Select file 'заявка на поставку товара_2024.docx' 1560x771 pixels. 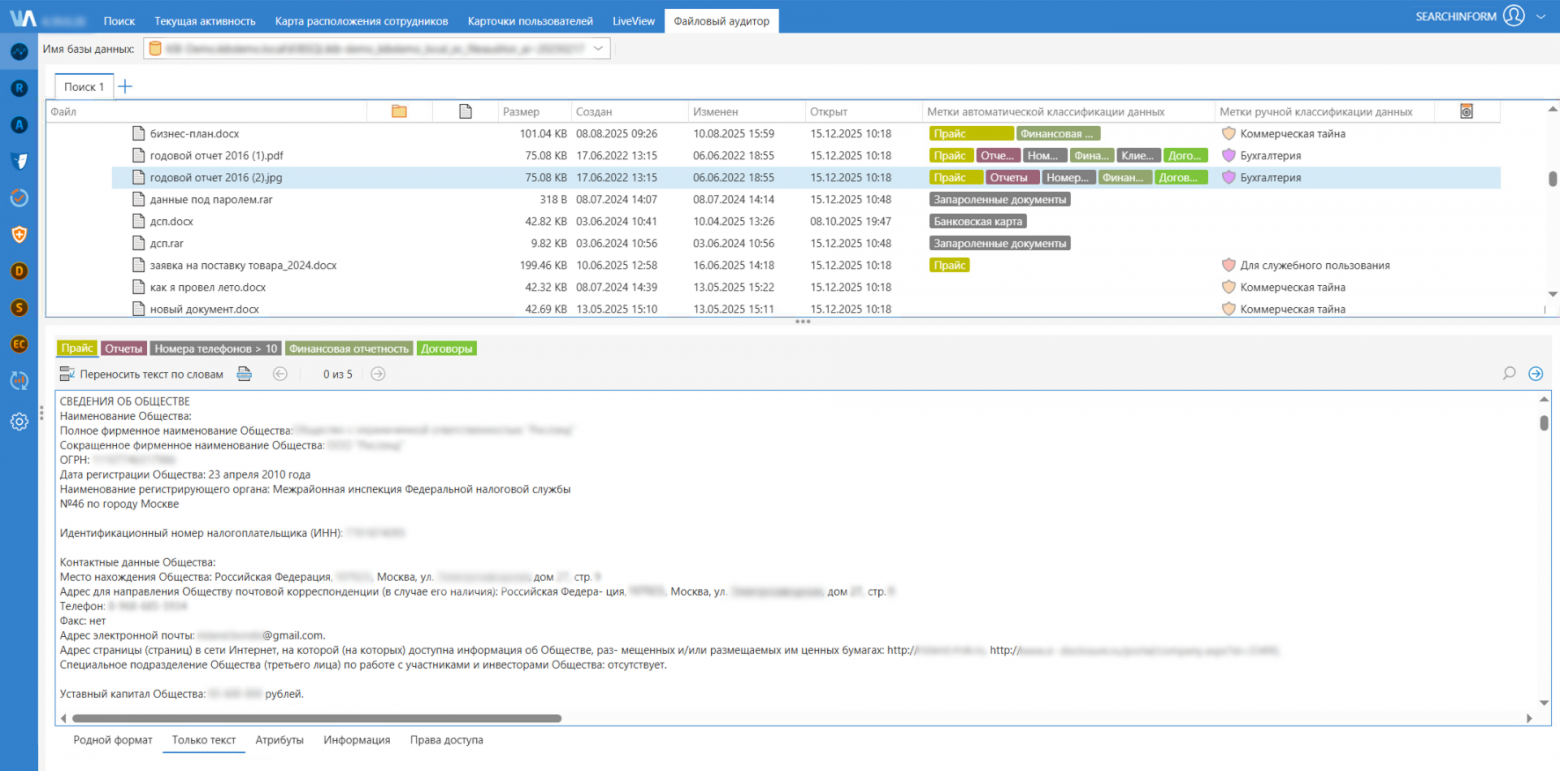coord(243,266)
